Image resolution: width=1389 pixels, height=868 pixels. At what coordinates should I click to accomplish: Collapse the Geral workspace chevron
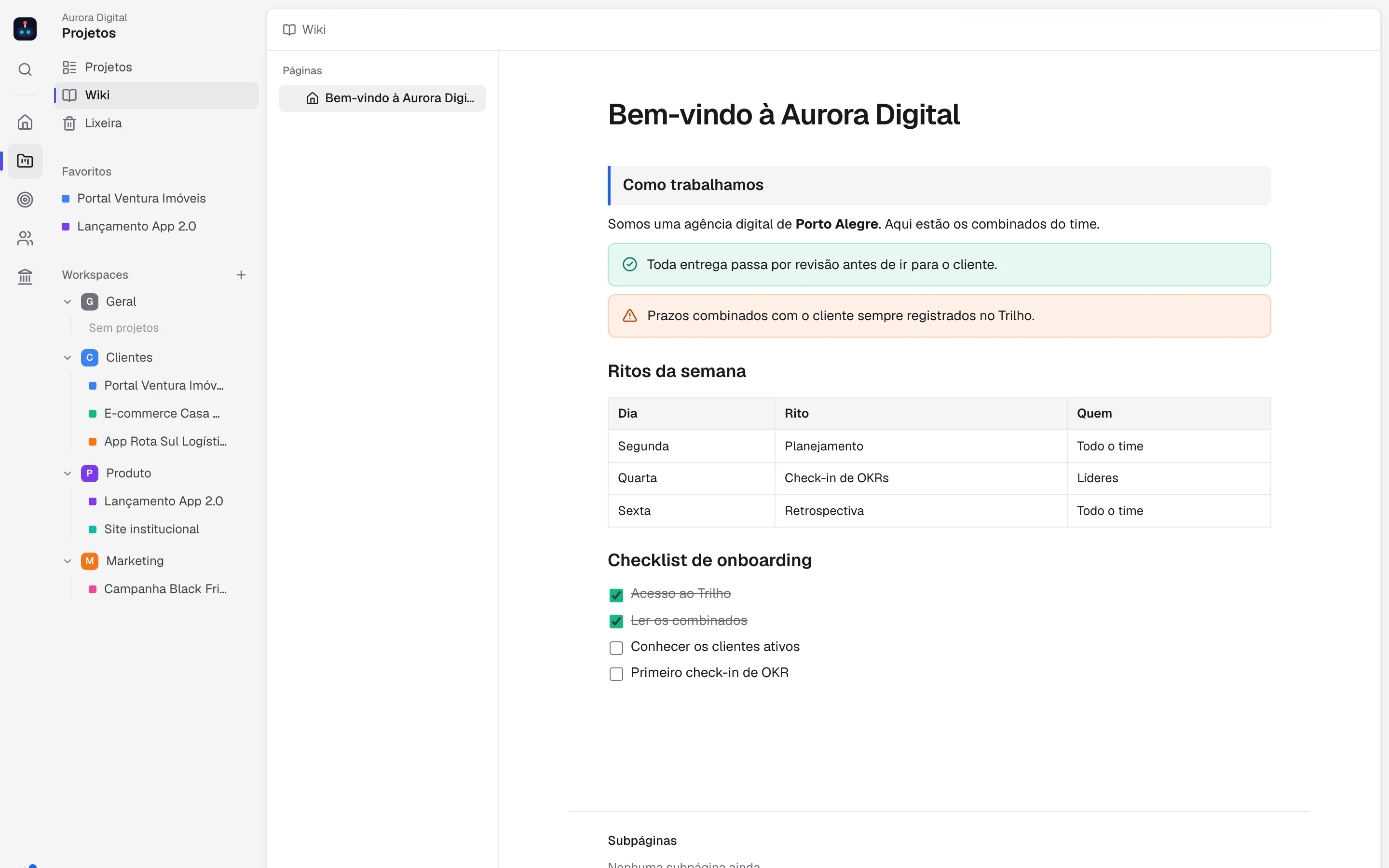(x=68, y=301)
